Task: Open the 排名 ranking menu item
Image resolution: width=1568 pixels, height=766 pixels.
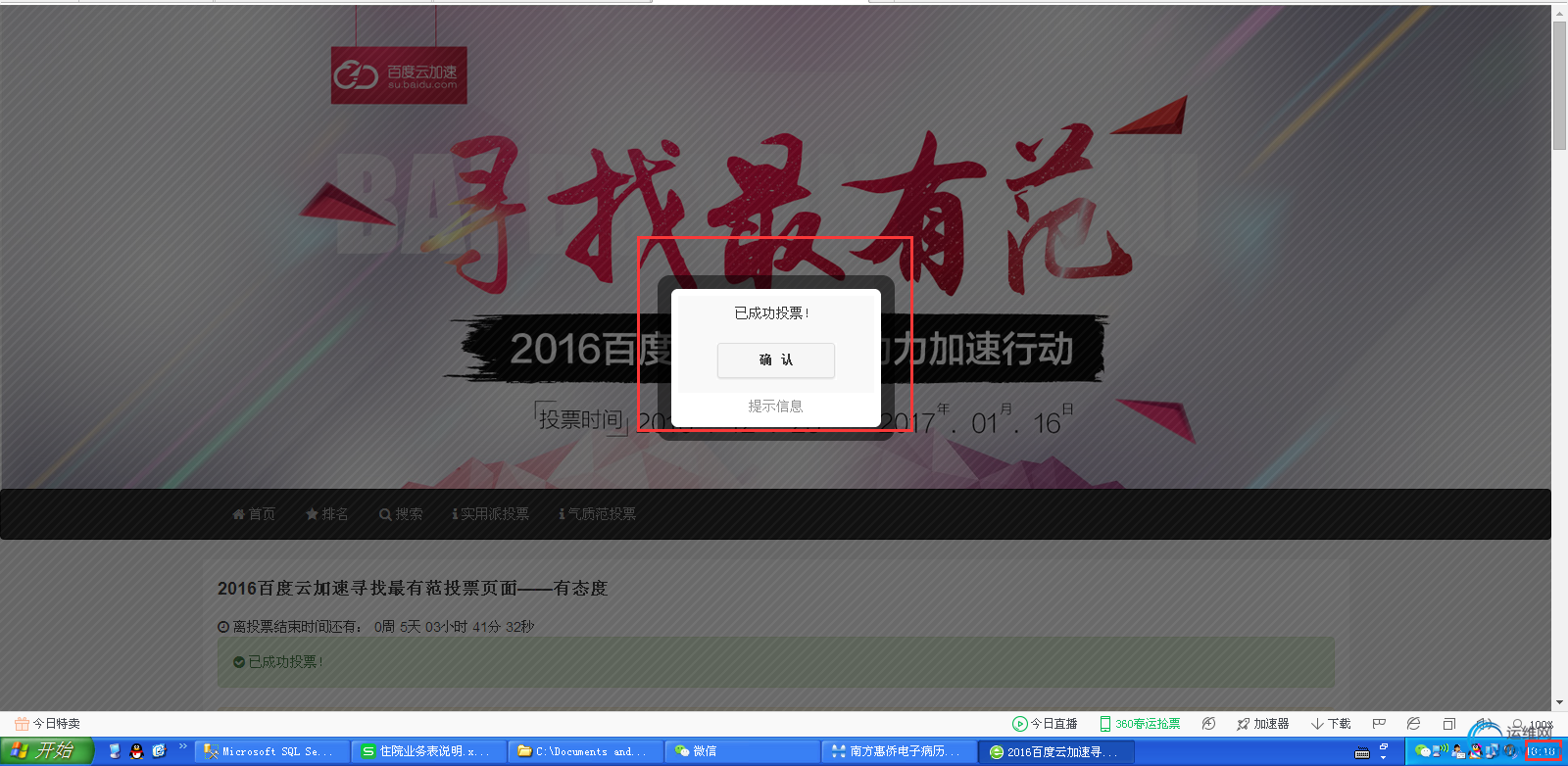Action: (x=326, y=514)
